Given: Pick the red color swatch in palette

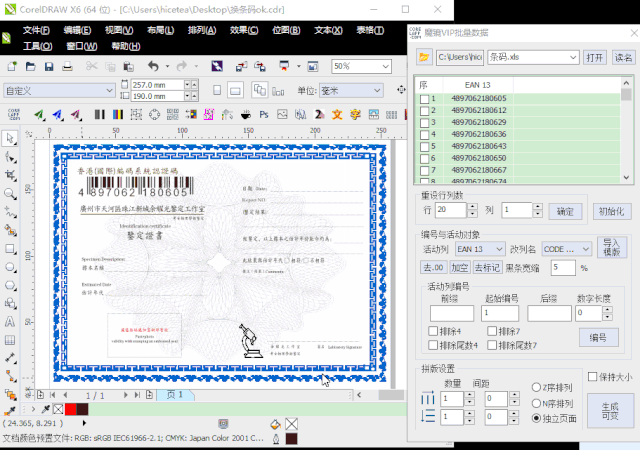Looking at the screenshot, I should pos(71,409).
